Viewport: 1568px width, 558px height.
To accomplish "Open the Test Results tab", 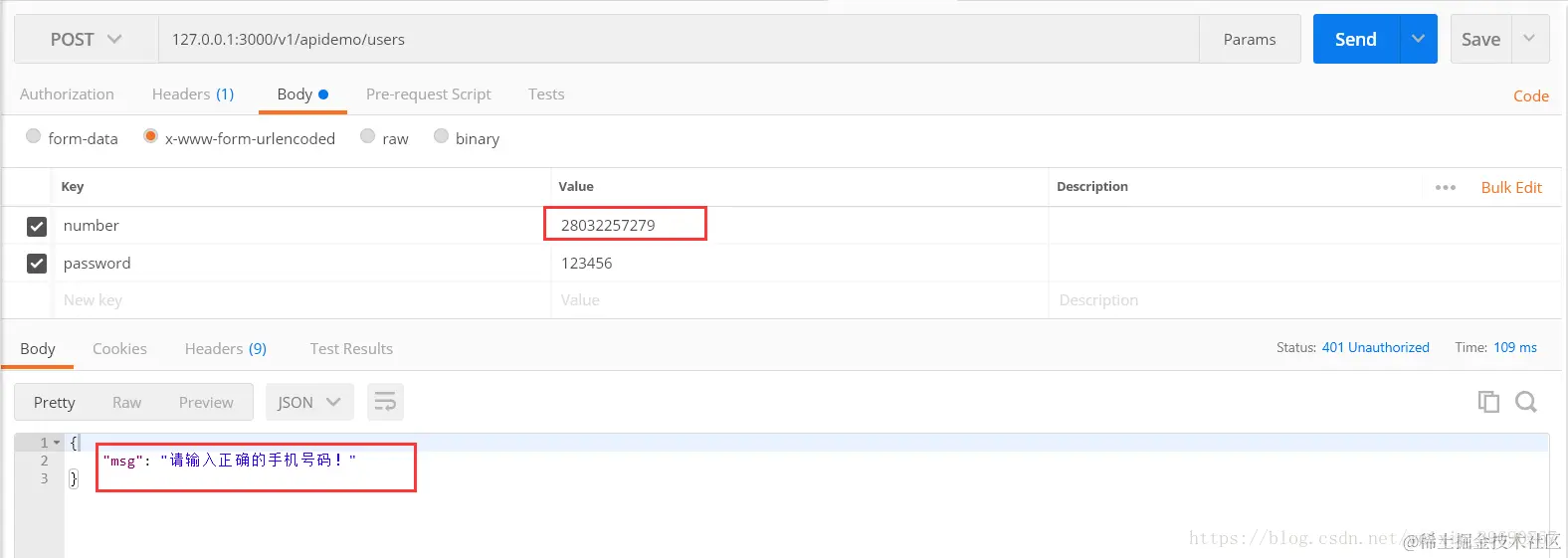I will pyautogui.click(x=351, y=349).
